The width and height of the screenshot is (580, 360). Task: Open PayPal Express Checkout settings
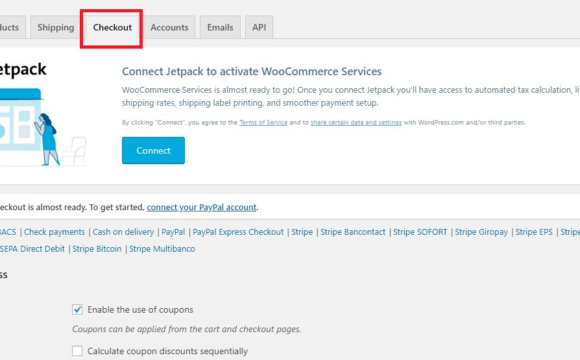point(238,232)
